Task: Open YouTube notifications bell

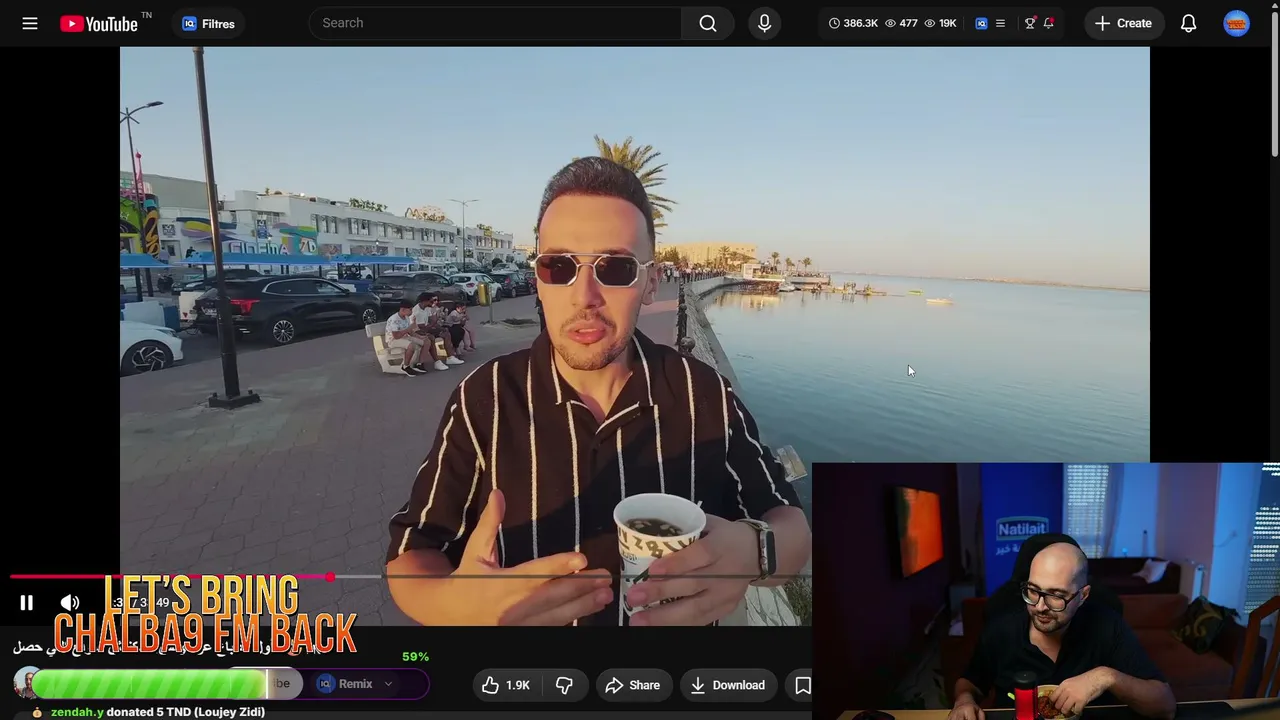Action: (1188, 23)
